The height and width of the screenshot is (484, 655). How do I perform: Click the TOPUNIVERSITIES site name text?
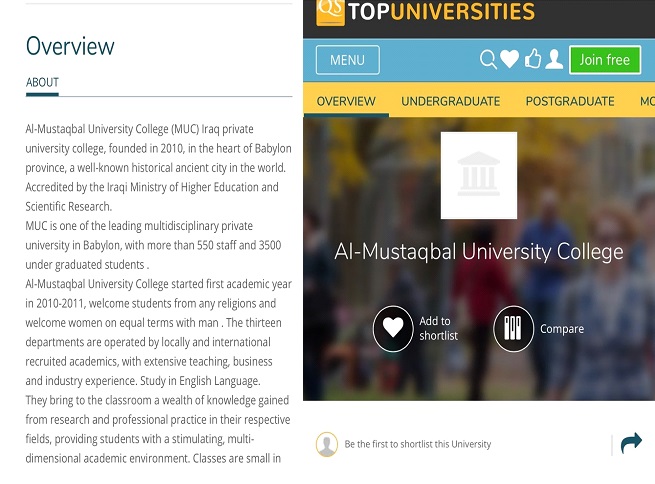pyautogui.click(x=442, y=11)
